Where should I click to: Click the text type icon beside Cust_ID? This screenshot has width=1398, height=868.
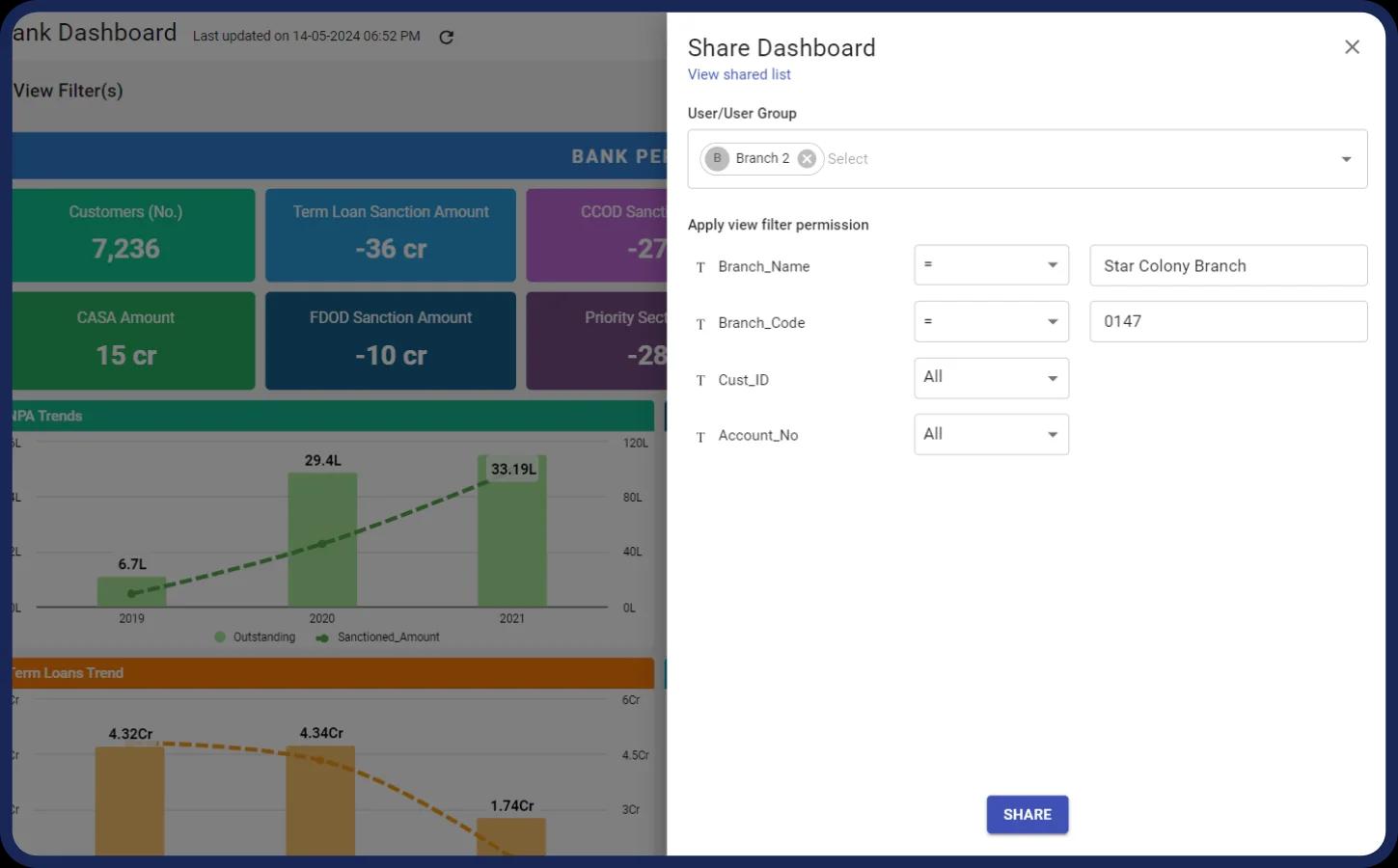click(700, 381)
